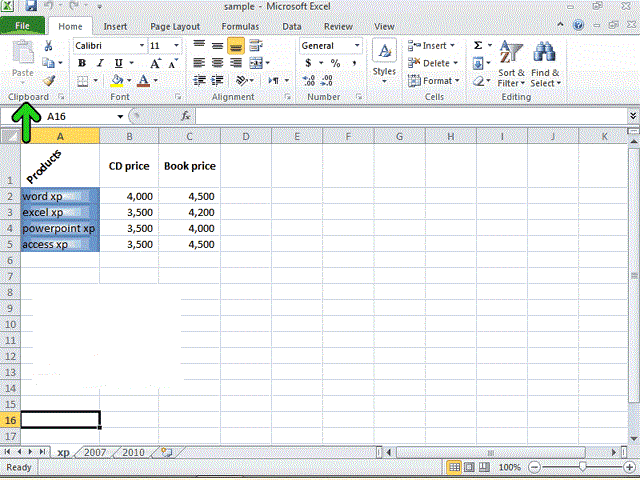
Task: Open the Name Box dropdown arrow
Action: point(120,117)
